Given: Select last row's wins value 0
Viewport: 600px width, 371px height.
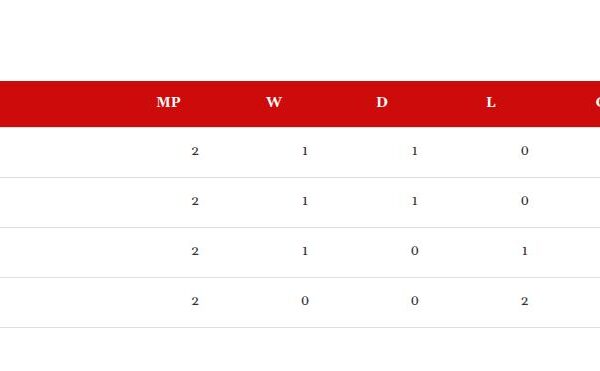Looking at the screenshot, I should coord(305,301).
